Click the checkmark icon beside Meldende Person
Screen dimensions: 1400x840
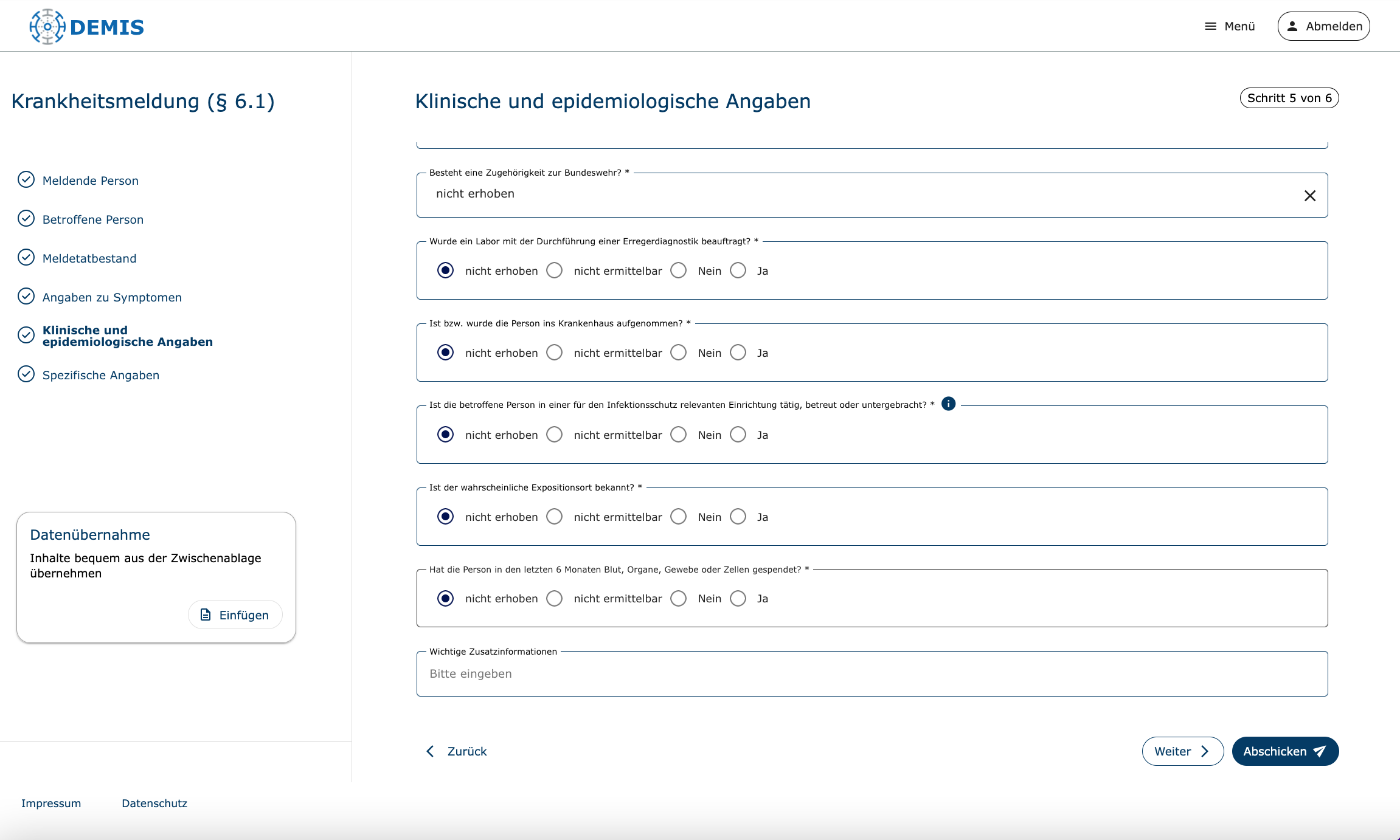pyautogui.click(x=26, y=180)
